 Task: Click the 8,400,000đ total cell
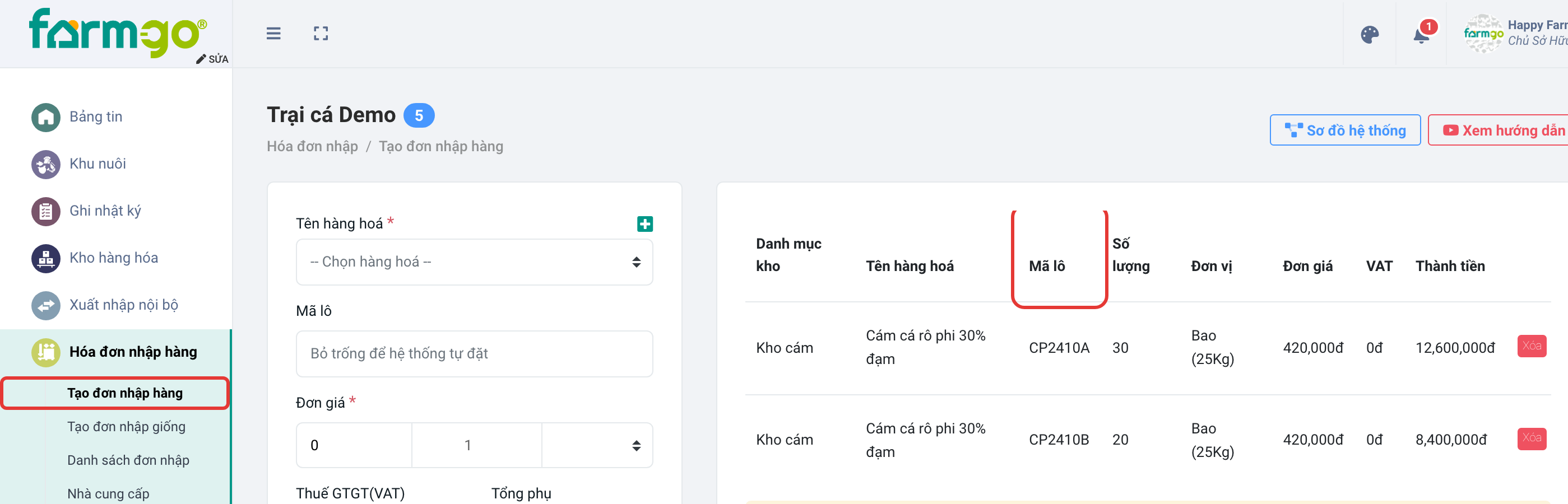(1451, 440)
